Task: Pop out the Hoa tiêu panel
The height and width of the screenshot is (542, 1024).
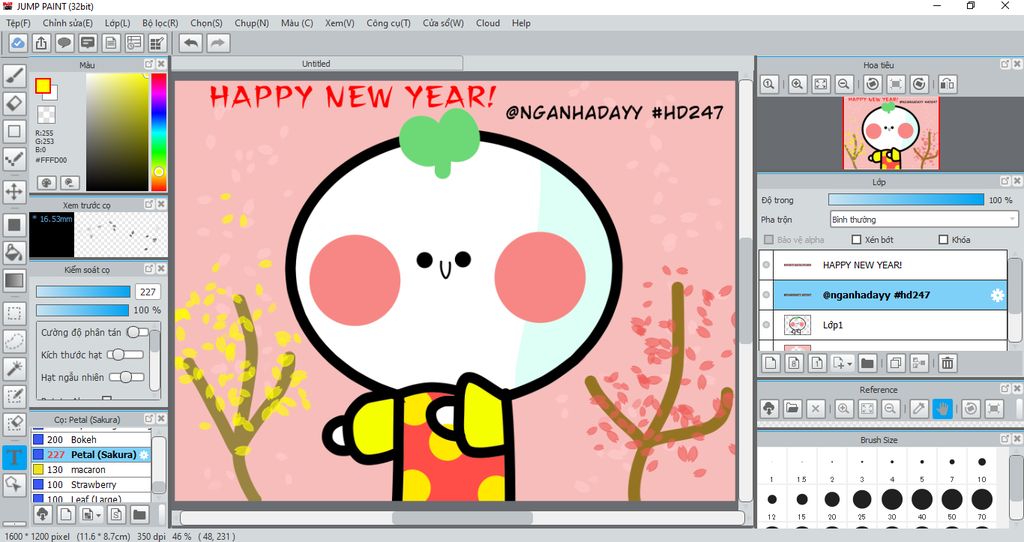Action: click(x=1005, y=64)
